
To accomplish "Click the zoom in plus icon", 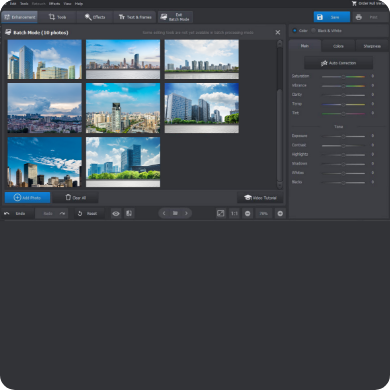I will (280, 213).
